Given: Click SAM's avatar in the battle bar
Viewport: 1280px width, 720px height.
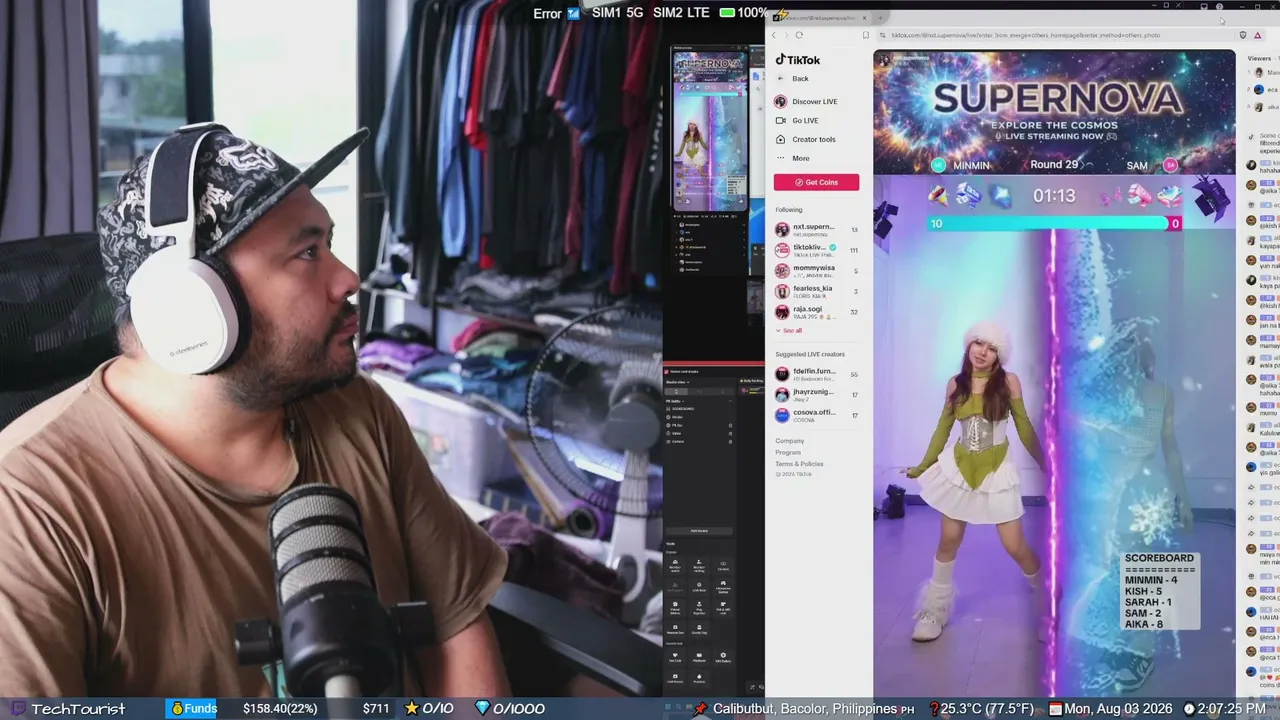Looking at the screenshot, I should (x=1170, y=165).
